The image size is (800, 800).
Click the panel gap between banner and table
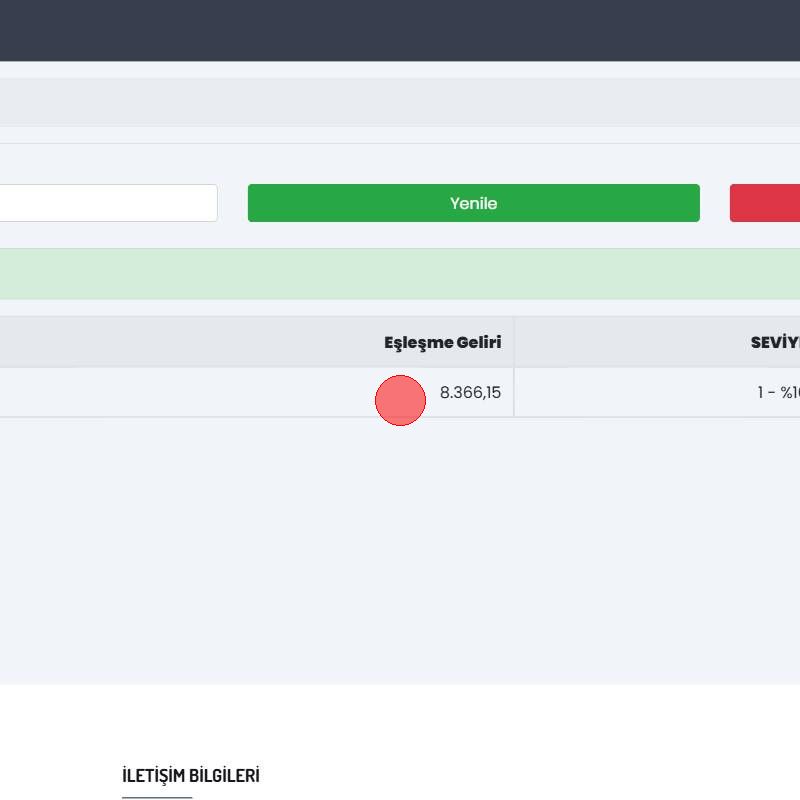coord(400,308)
